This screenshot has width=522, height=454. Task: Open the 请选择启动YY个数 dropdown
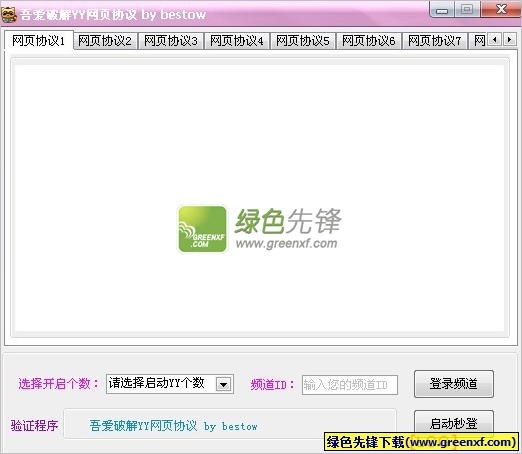pos(170,384)
